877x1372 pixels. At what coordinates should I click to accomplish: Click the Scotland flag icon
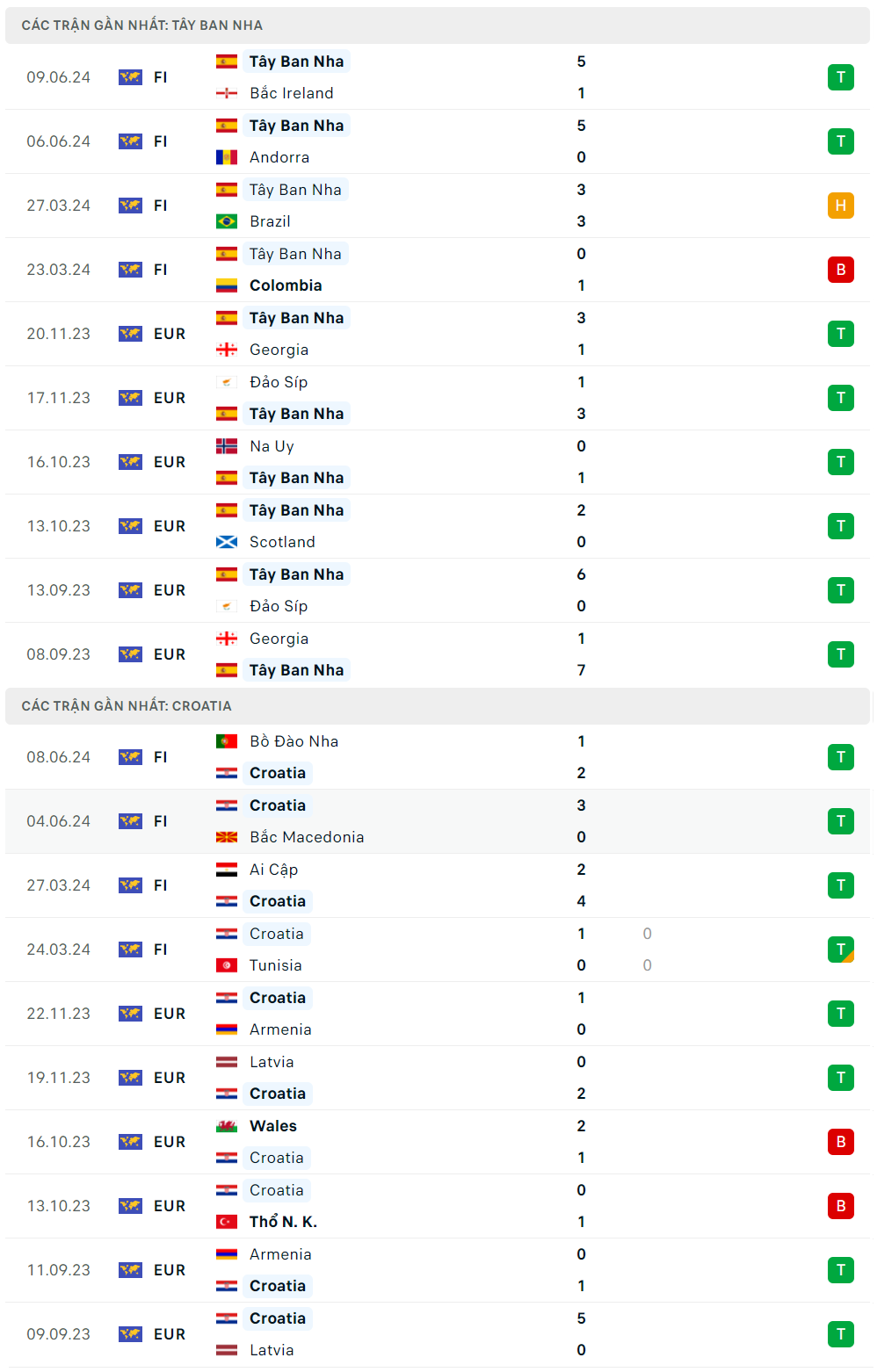pos(227,542)
